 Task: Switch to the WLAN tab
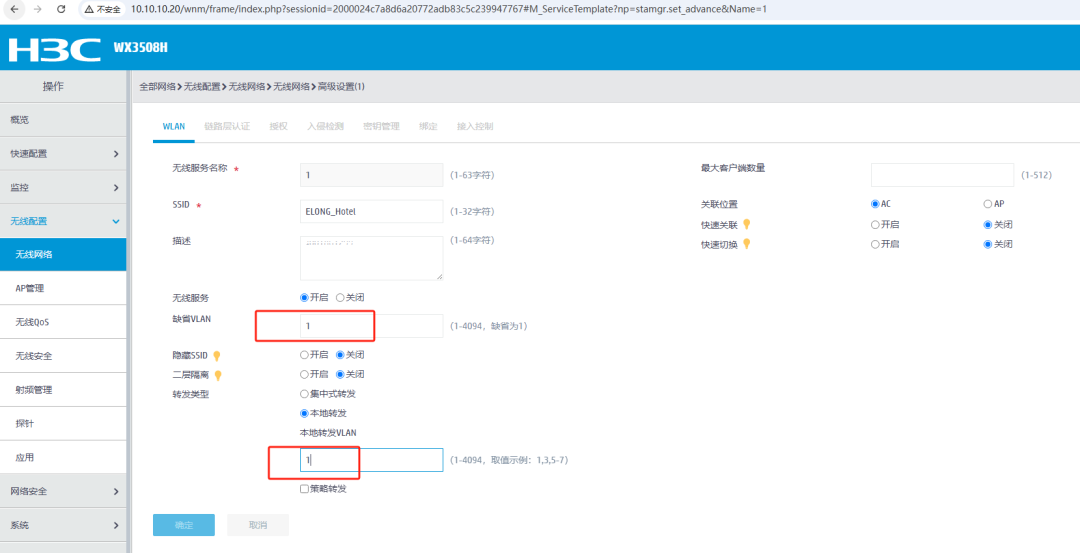pyautogui.click(x=174, y=127)
